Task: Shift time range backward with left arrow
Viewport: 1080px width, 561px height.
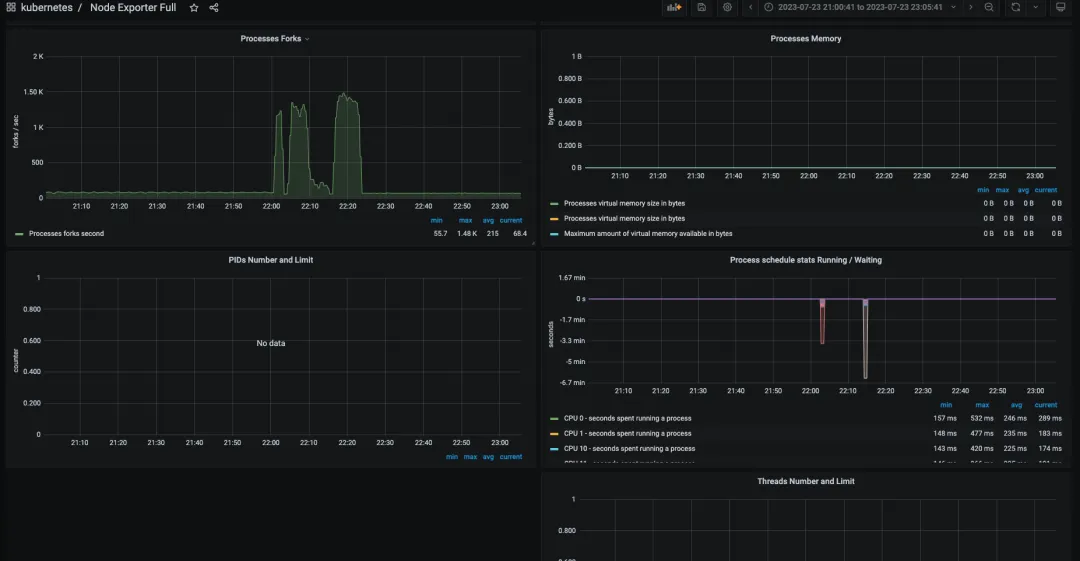Action: [x=751, y=7]
